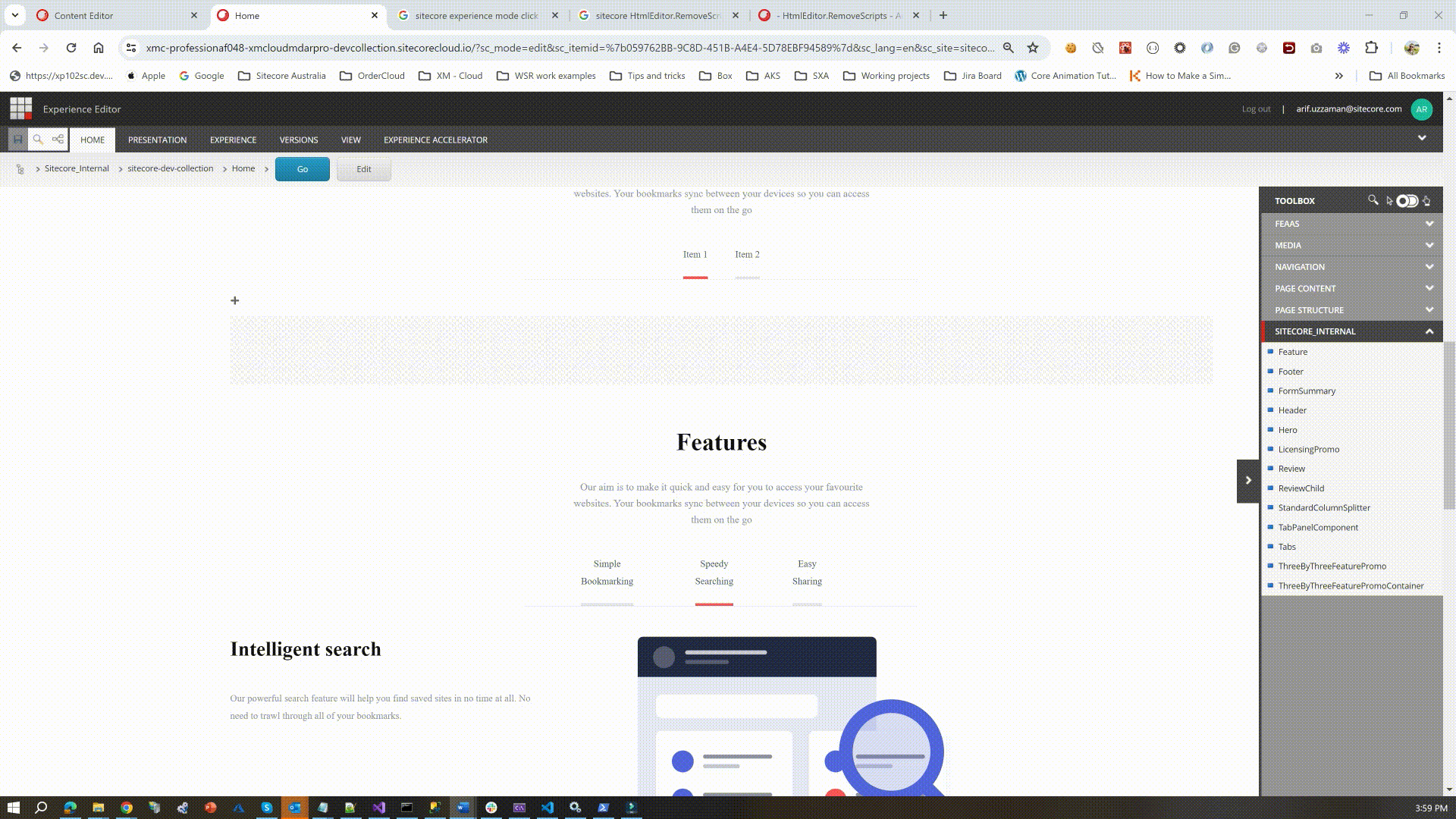This screenshot has height=819, width=1456.
Task: Select the Hero component in the Toolbox list
Action: point(1287,429)
